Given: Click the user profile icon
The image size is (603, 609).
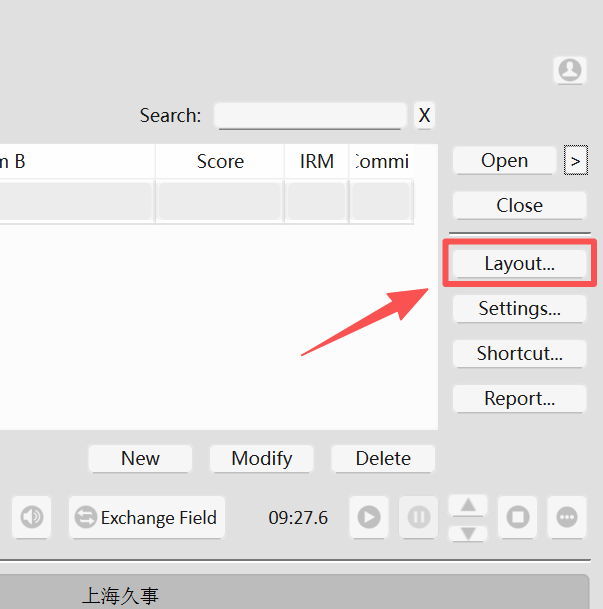Looking at the screenshot, I should coord(569,70).
